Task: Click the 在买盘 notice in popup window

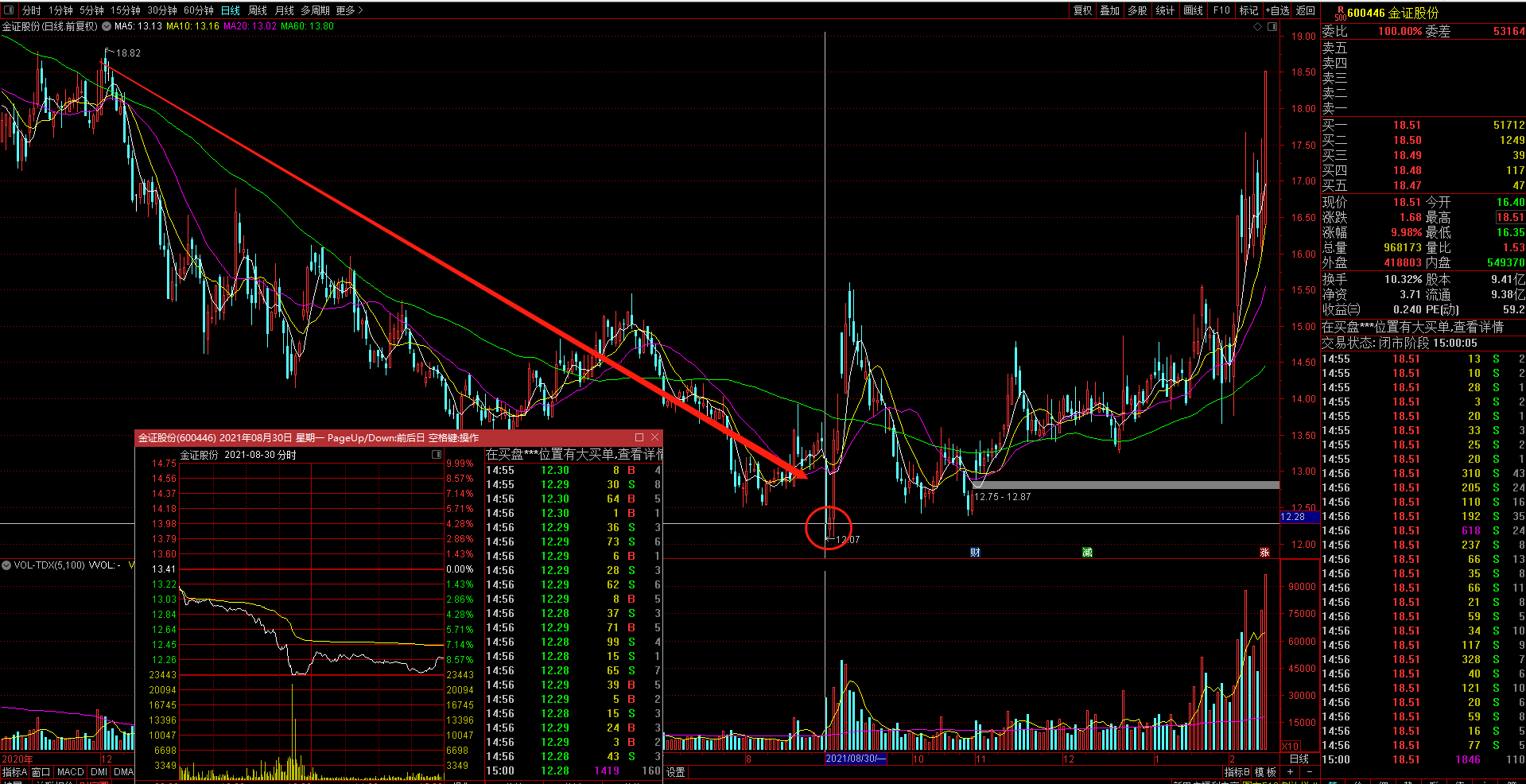Action: pos(574,454)
